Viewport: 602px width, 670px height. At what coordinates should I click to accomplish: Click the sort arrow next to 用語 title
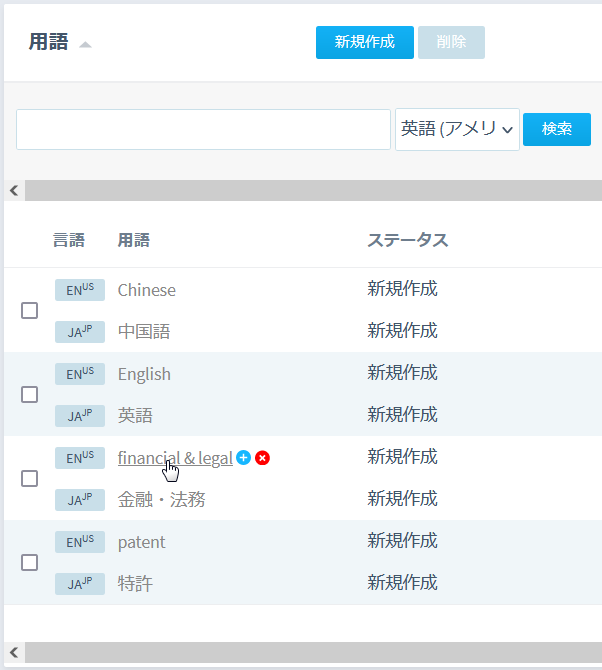85,45
